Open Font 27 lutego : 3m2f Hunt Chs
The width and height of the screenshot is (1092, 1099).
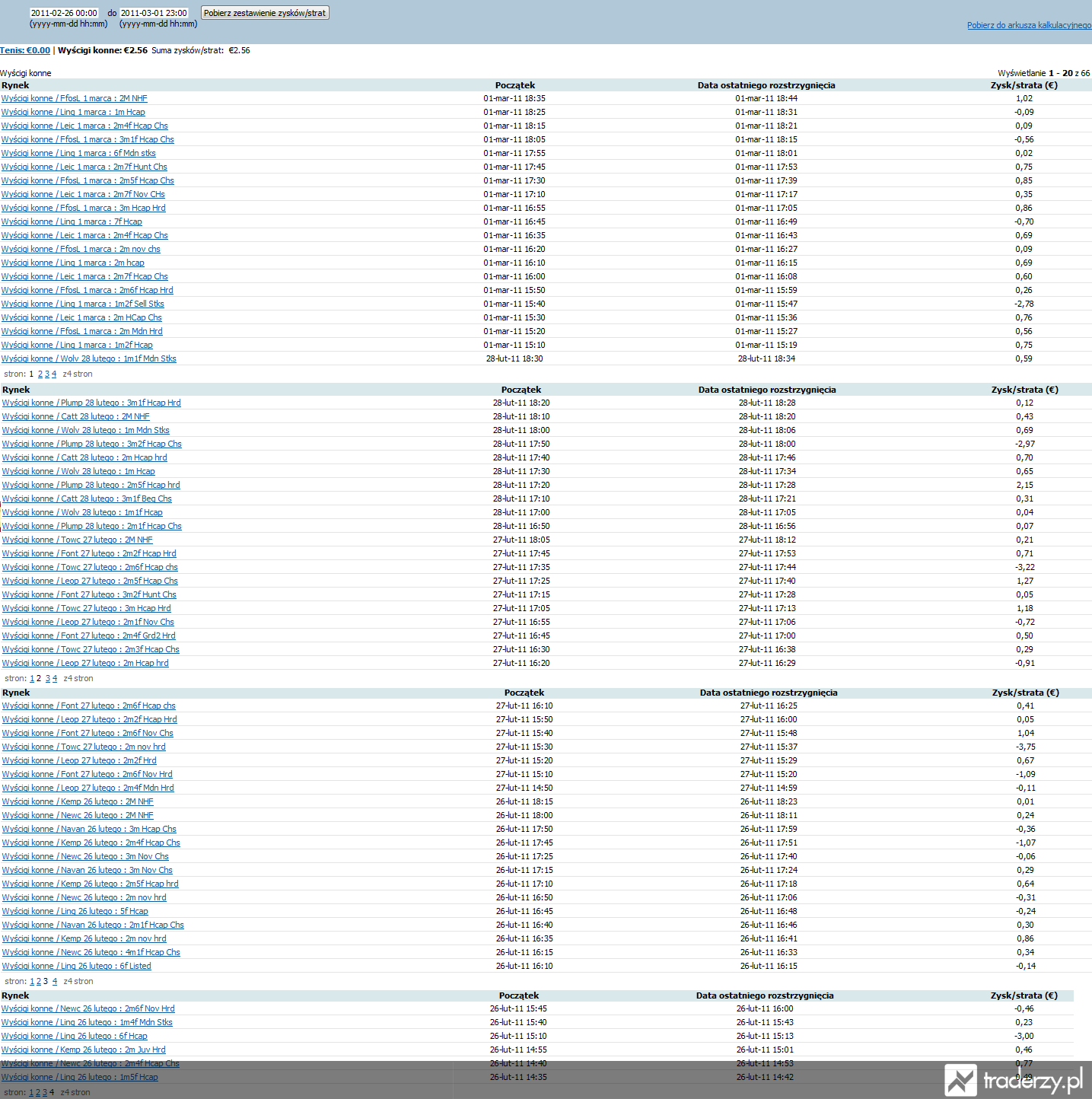[89, 594]
